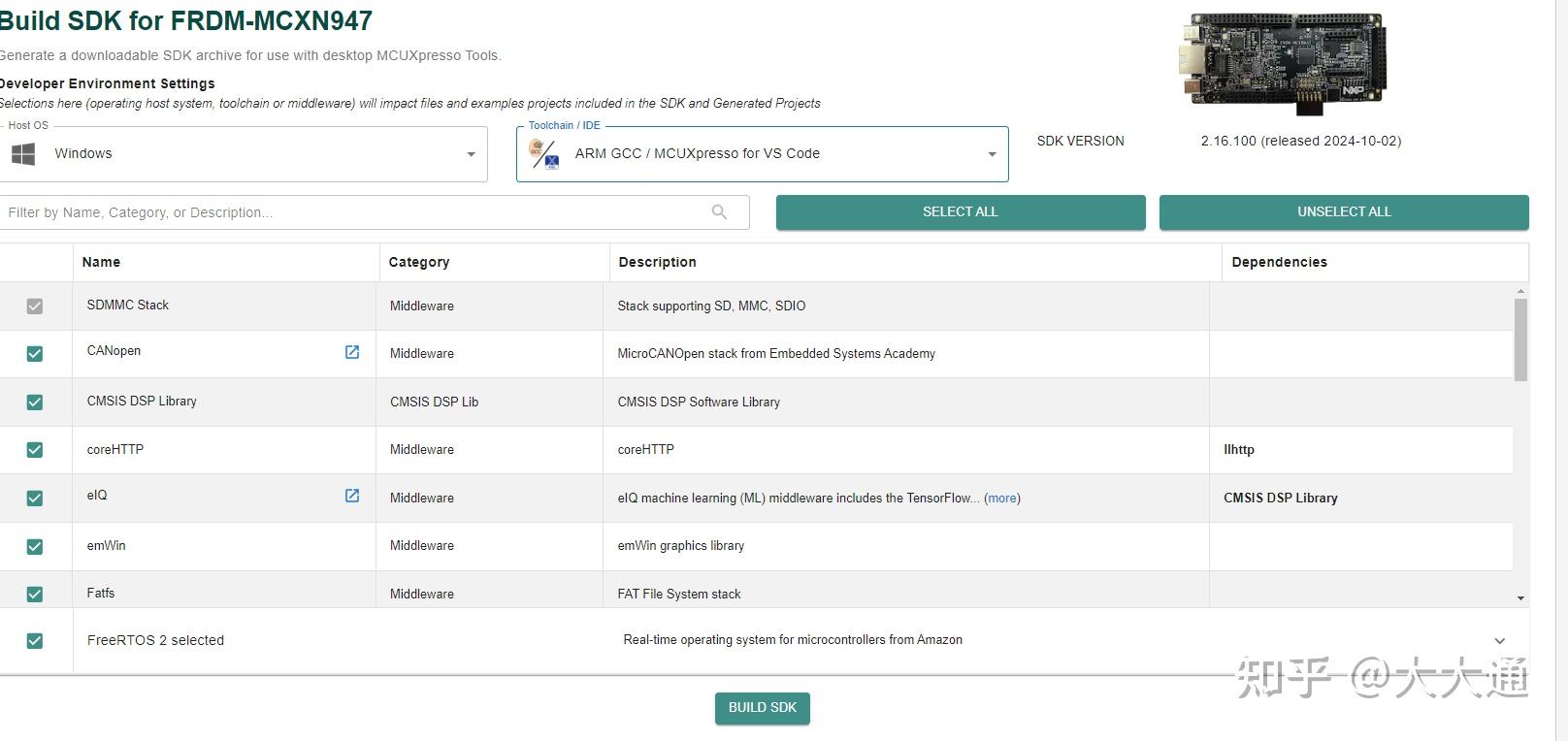Open the Toolchain / IDE dropdown
This screenshot has height=741, width=1568.
(992, 154)
